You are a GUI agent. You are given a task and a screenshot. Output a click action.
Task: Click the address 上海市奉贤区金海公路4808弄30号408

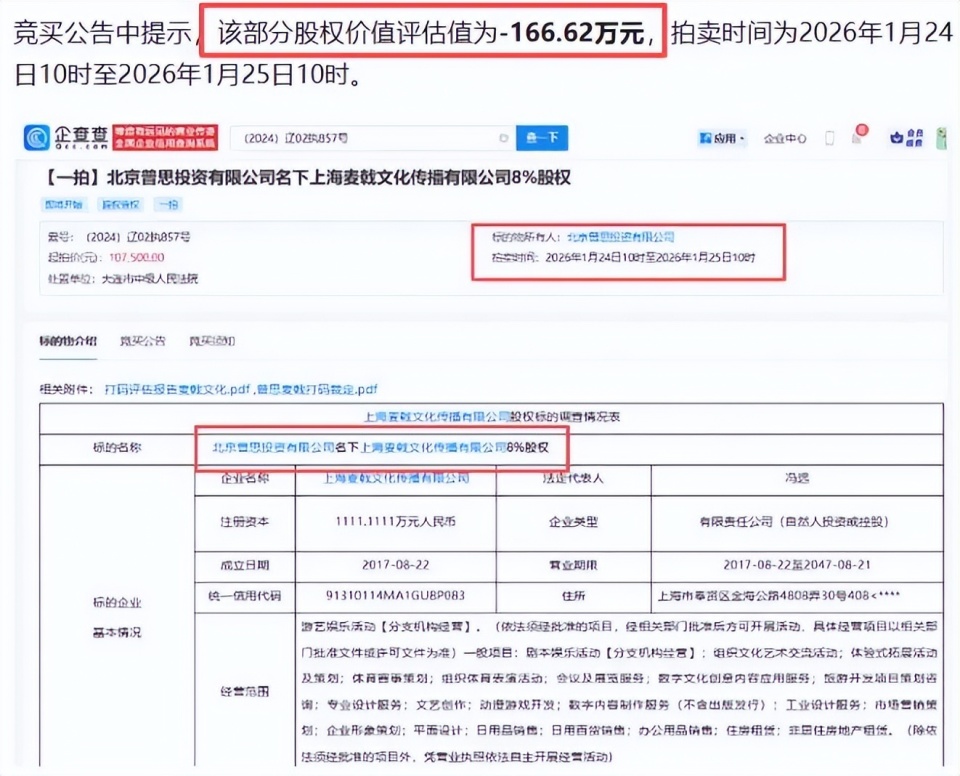779,595
